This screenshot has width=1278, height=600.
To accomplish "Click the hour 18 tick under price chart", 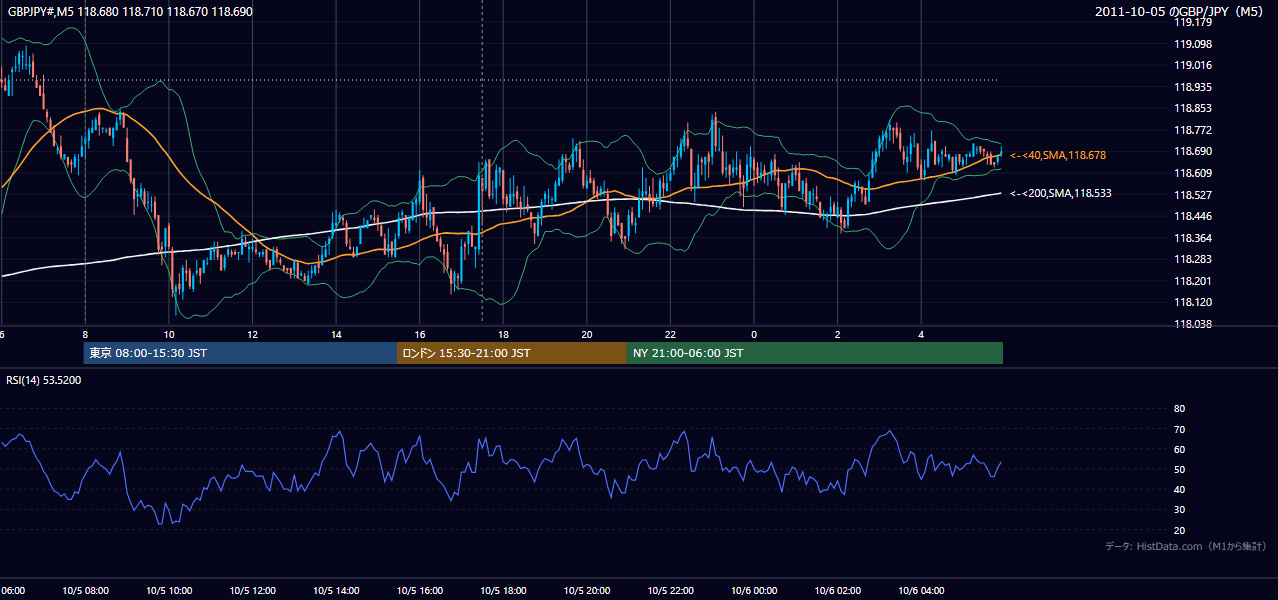I will coord(503,334).
